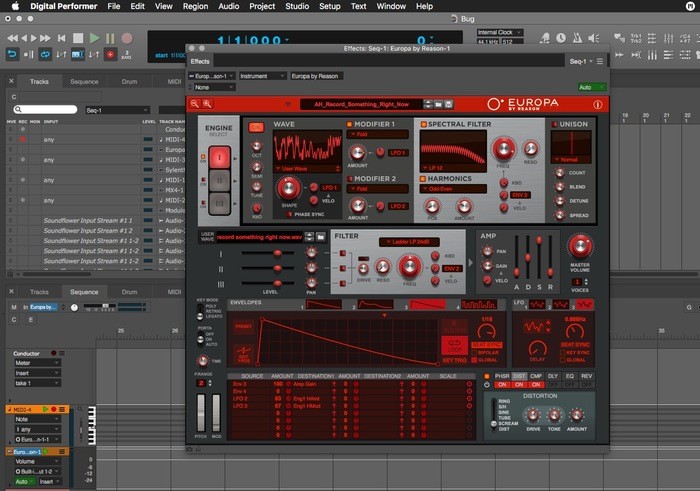Click the envelope LOOP button
This screenshot has height=491, width=700.
454,345
